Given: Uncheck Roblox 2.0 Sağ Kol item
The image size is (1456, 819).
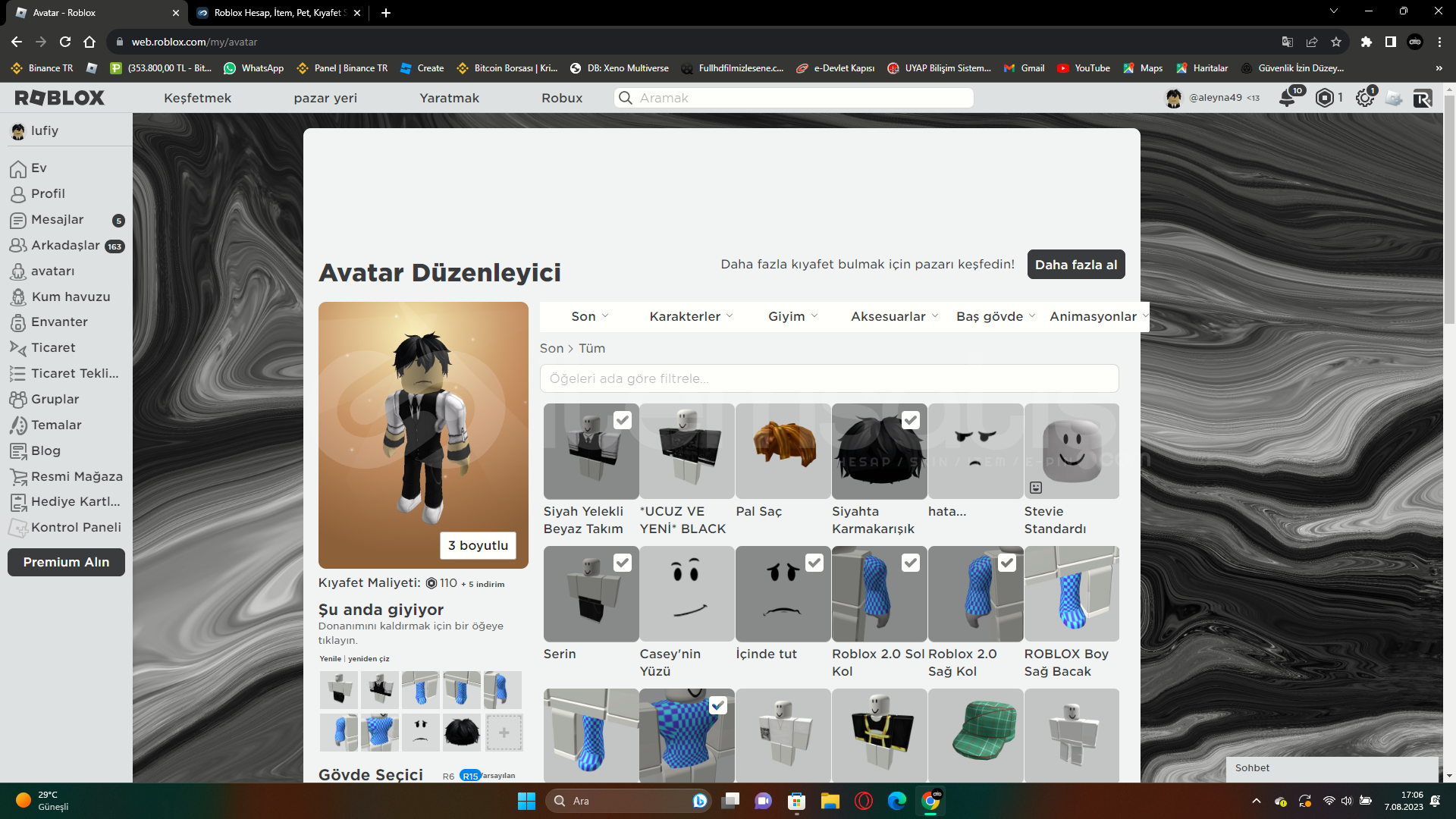Looking at the screenshot, I should pos(1007,563).
